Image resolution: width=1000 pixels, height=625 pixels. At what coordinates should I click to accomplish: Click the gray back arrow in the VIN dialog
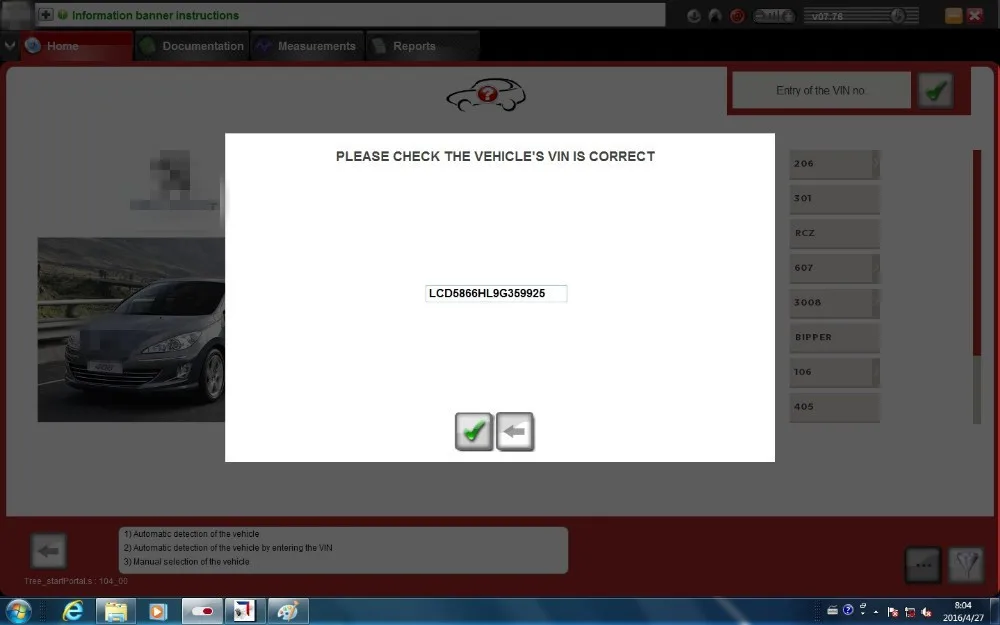point(515,432)
